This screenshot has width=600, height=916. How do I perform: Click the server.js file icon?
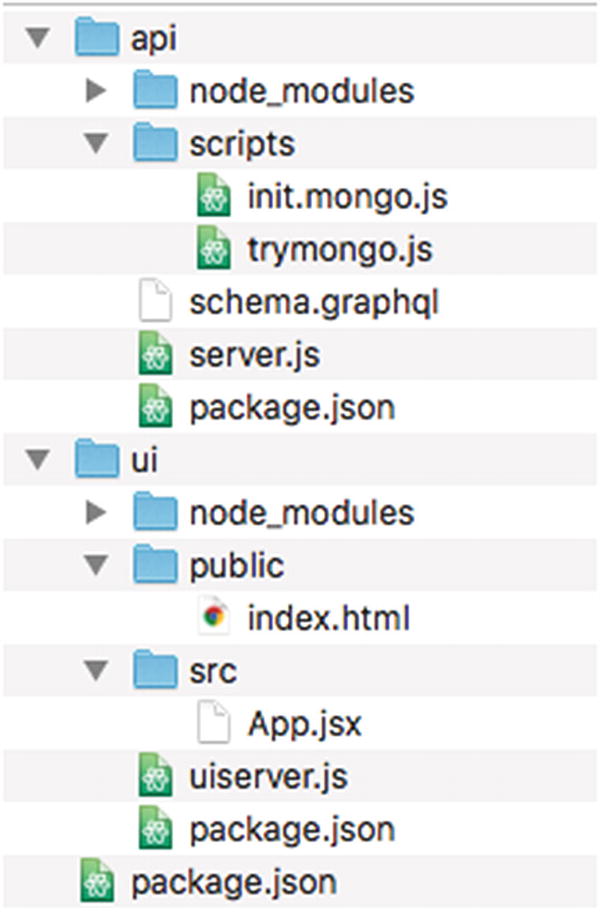coord(155,355)
